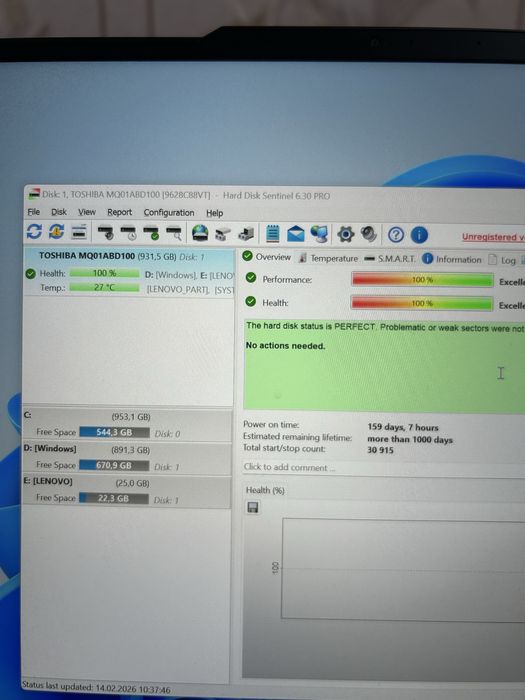Image resolution: width=525 pixels, height=700 pixels.
Task: Click the 100 % health bar in disk list
Action: point(104,273)
